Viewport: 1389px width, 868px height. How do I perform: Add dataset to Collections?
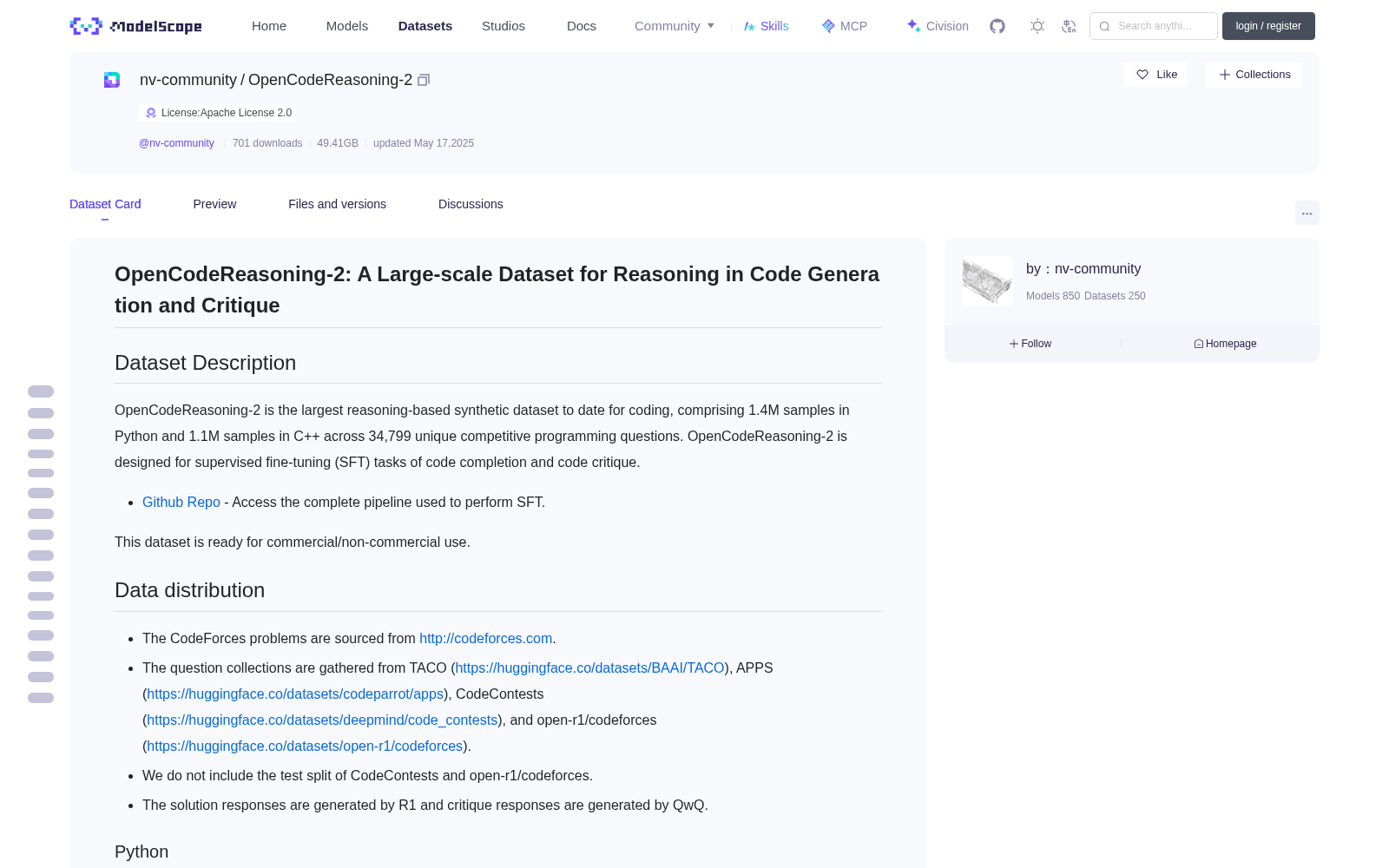click(x=1254, y=75)
